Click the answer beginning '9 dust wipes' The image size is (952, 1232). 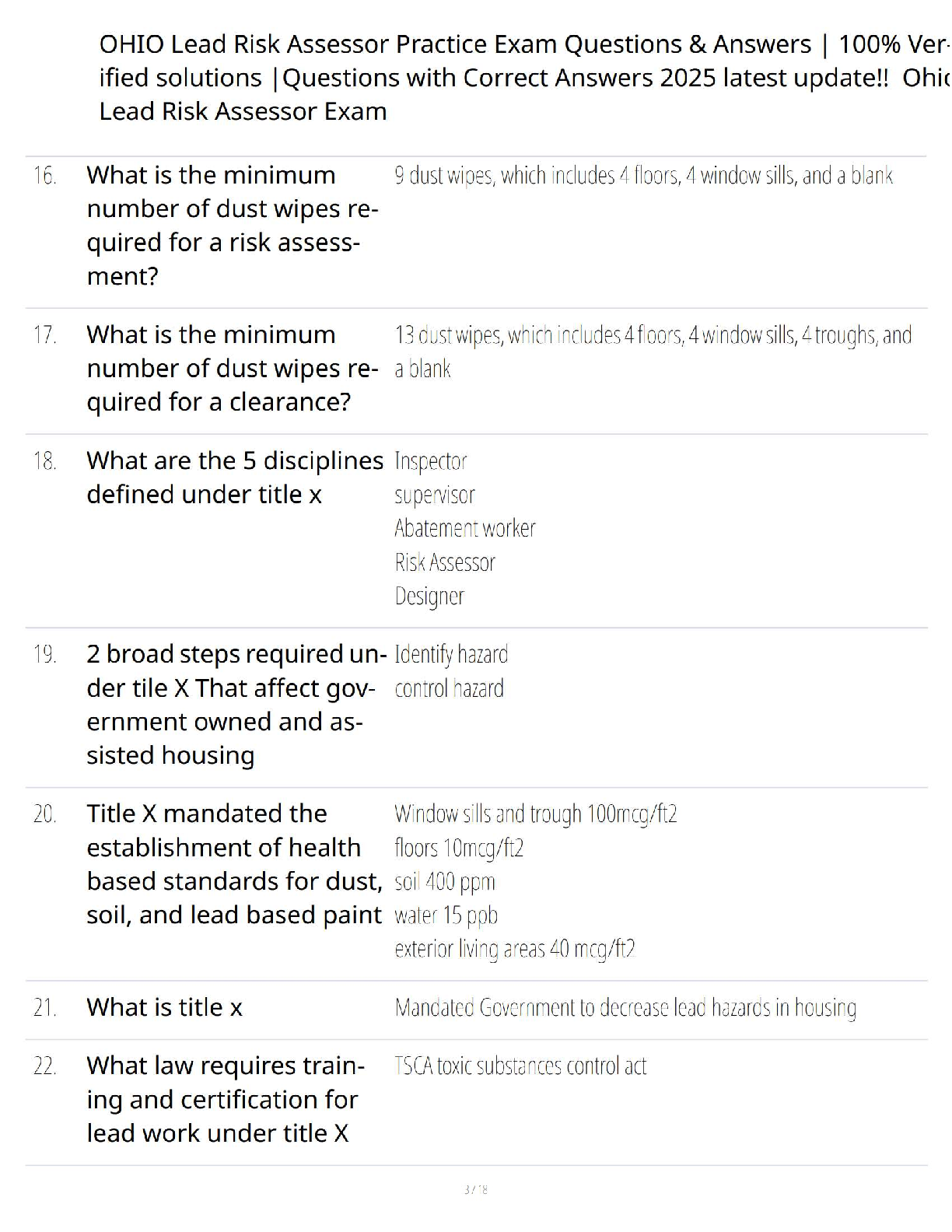[x=643, y=176]
